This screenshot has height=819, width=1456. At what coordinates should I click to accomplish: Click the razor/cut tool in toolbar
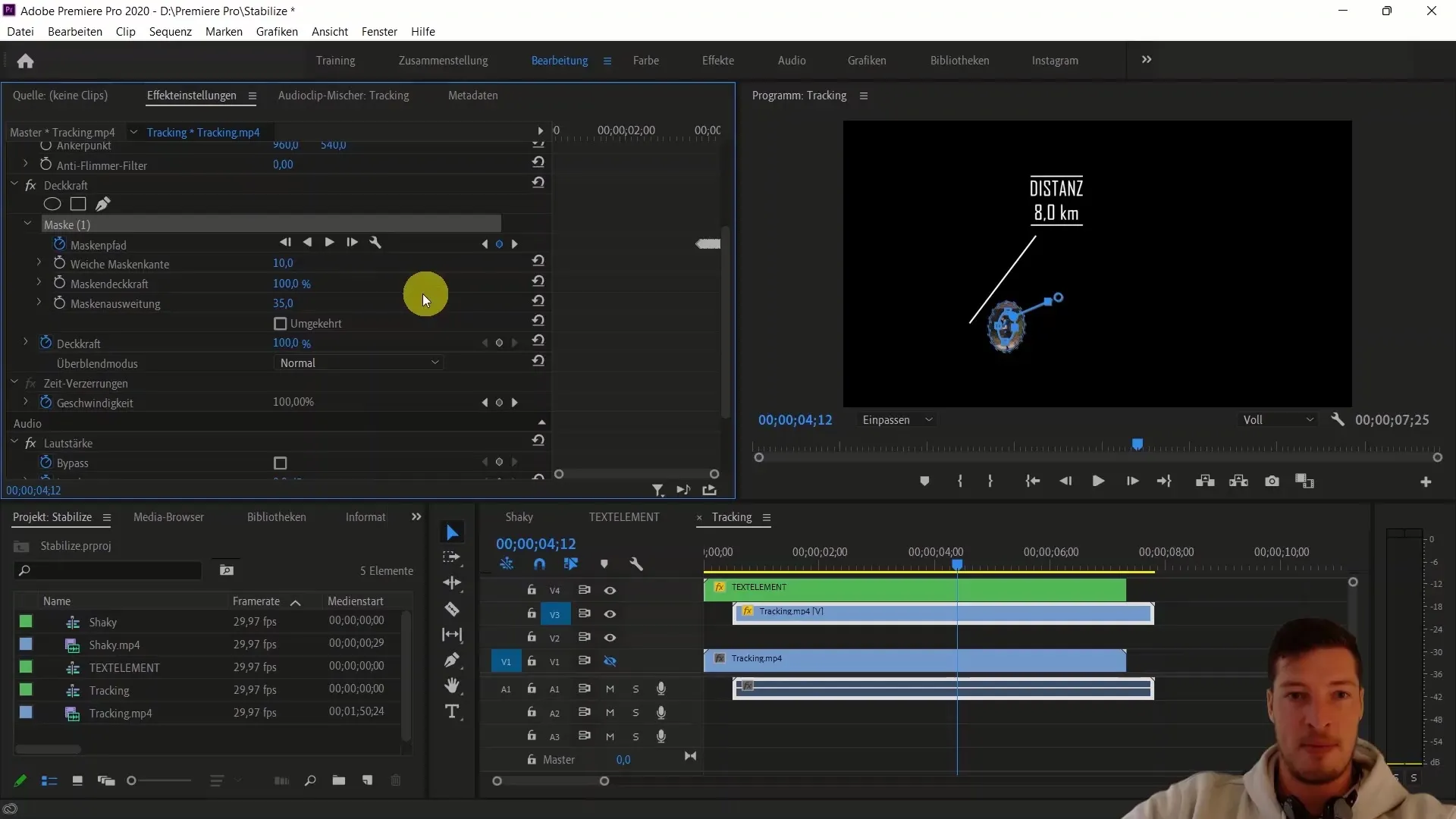tap(455, 608)
